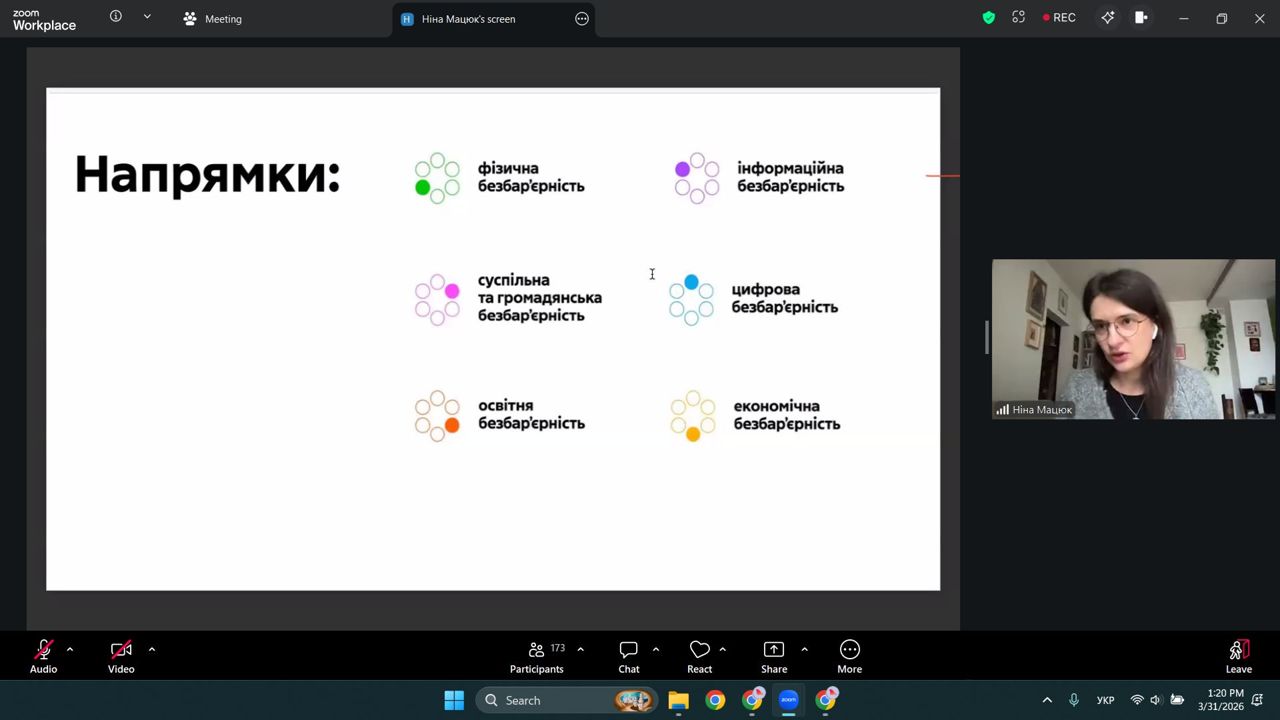Leave the meeting
The height and width of the screenshot is (720, 1280).
click(x=1238, y=656)
